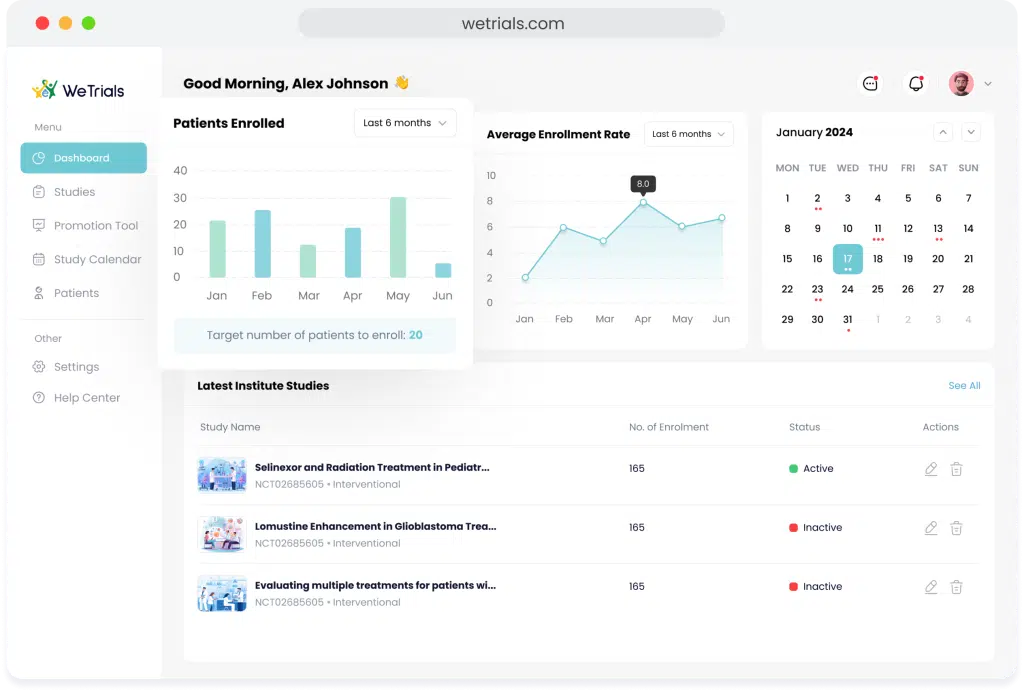This screenshot has width=1024, height=692.
Task: Select January 23 on the calendar
Action: click(x=817, y=289)
